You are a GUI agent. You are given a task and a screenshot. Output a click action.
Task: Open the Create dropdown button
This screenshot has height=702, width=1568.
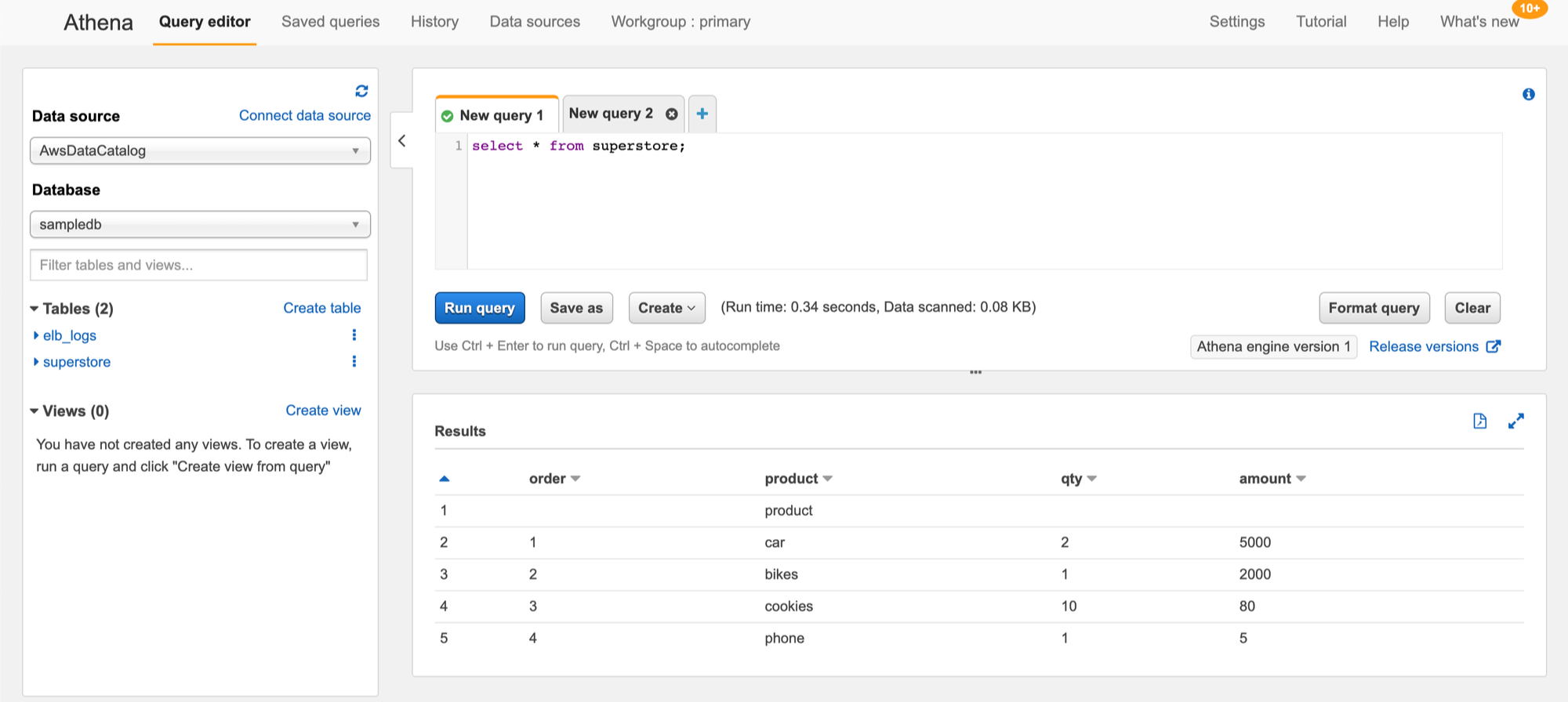point(667,308)
